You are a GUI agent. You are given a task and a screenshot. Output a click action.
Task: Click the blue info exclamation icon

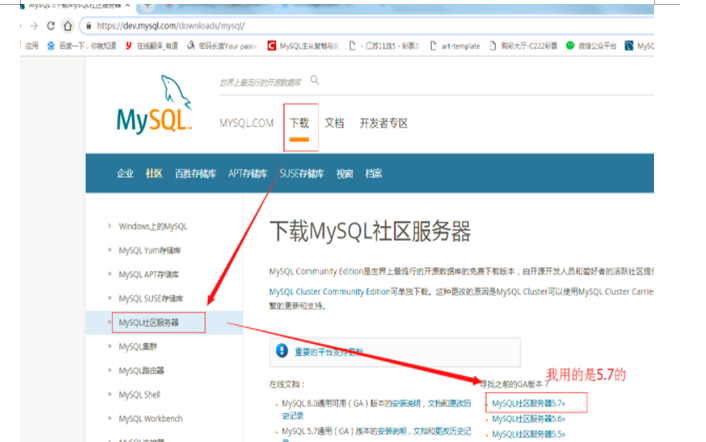point(282,351)
